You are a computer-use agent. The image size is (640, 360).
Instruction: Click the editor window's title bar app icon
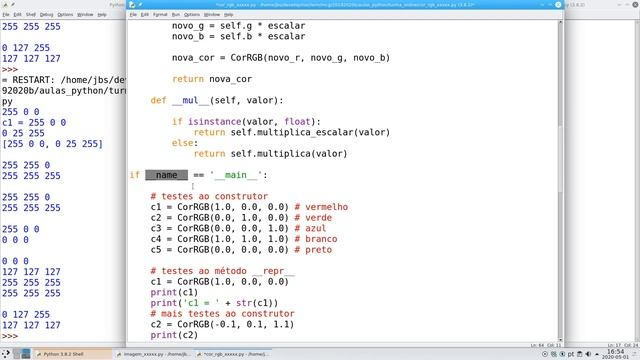point(132,4)
